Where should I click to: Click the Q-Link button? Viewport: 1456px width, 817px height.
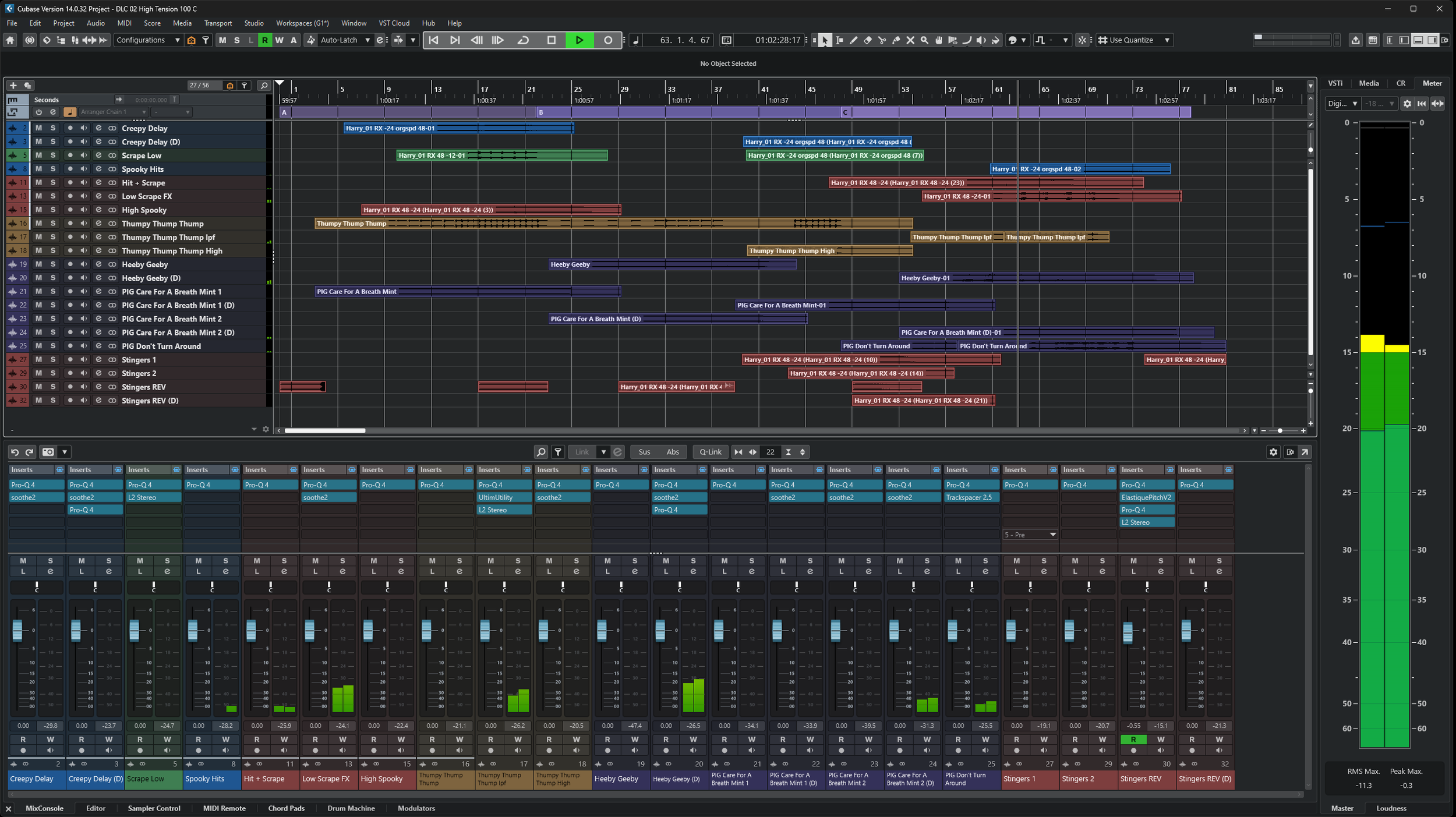710,452
